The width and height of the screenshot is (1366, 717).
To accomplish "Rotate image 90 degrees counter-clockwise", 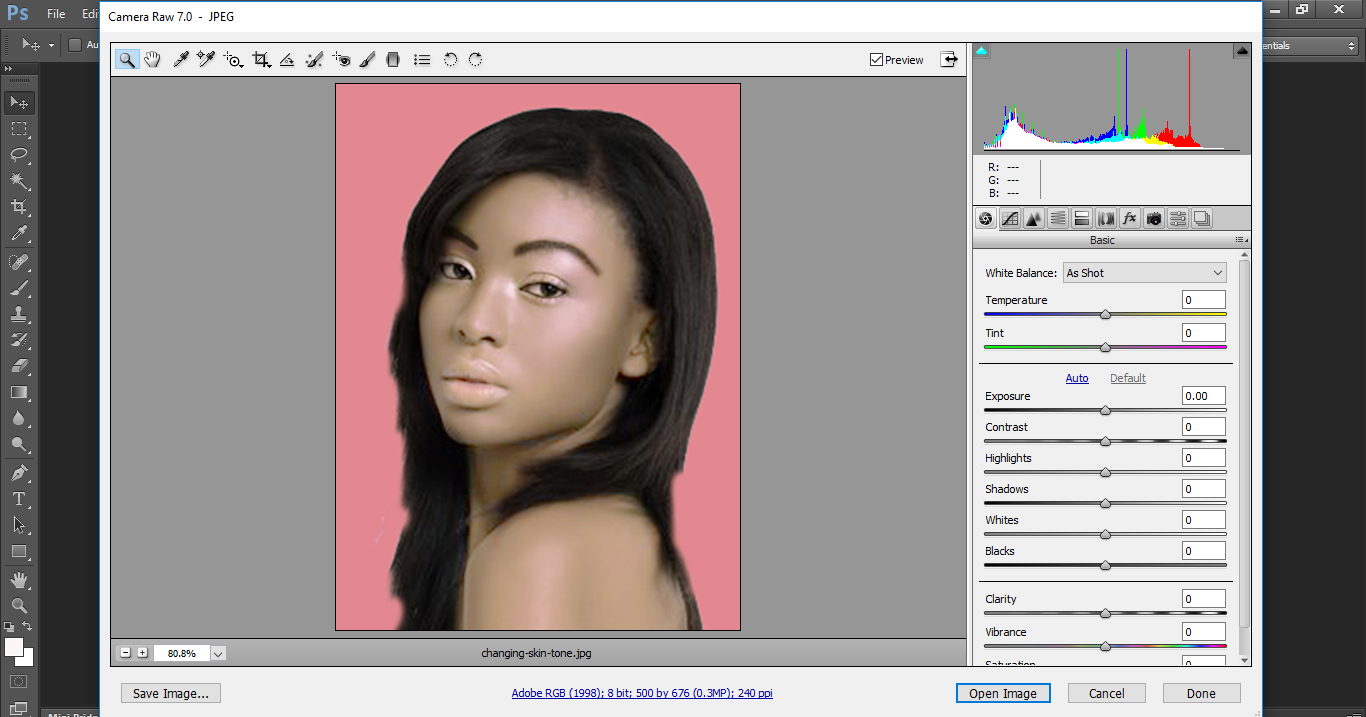I will [x=450, y=60].
